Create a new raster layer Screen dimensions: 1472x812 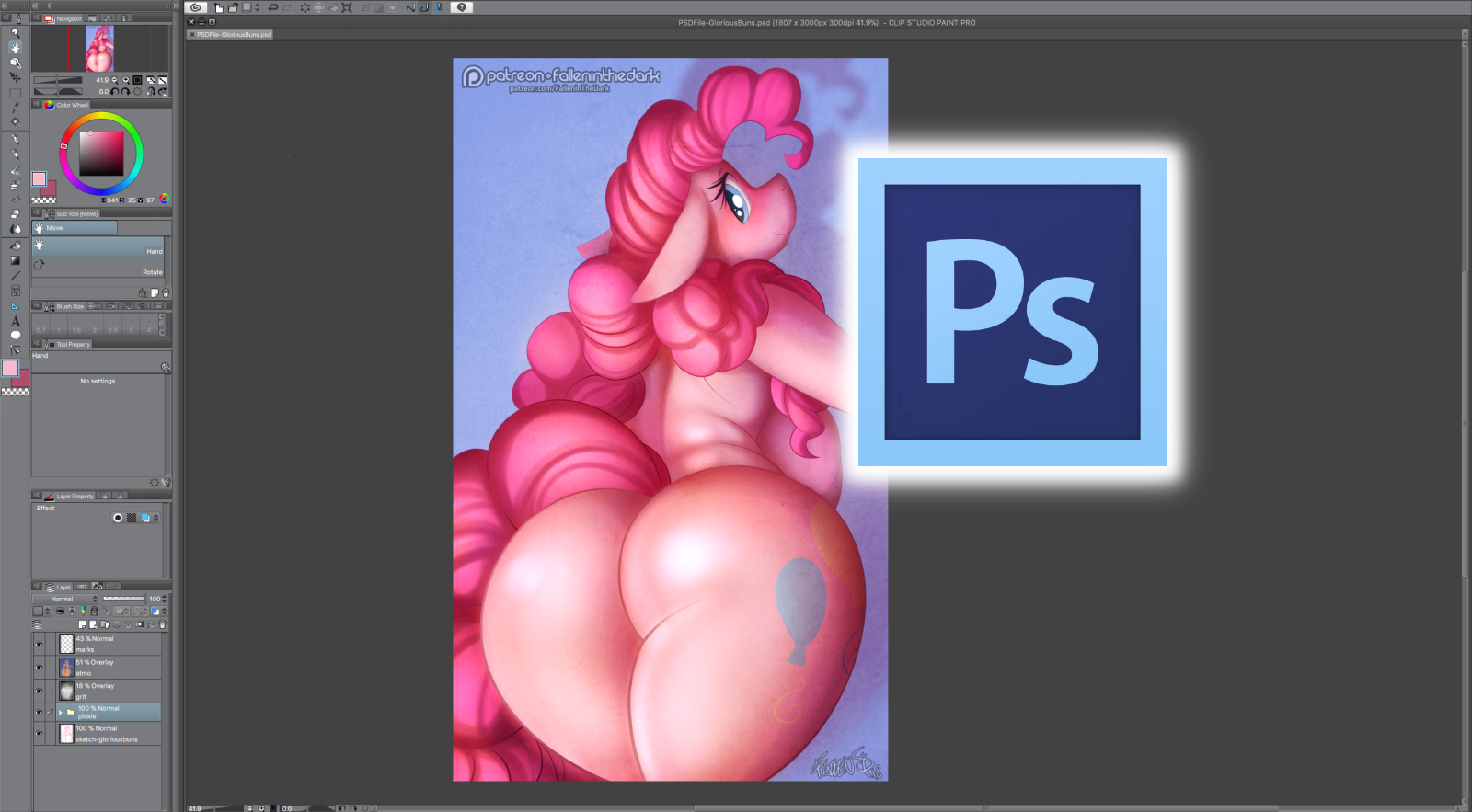pyautogui.click(x=83, y=625)
